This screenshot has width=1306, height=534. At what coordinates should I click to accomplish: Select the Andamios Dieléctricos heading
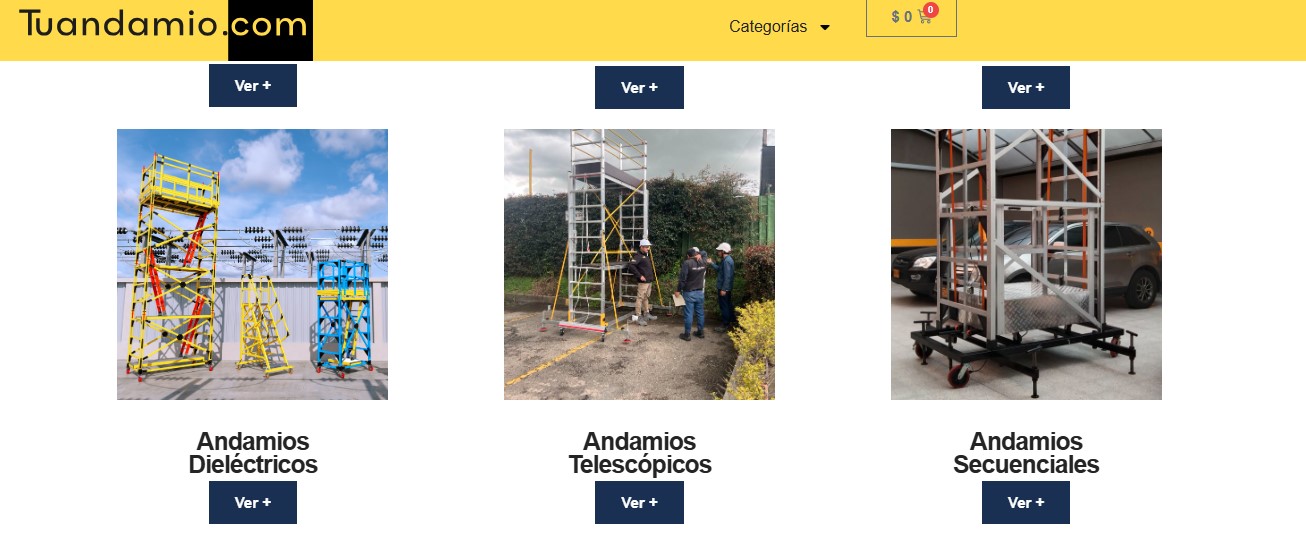(253, 453)
